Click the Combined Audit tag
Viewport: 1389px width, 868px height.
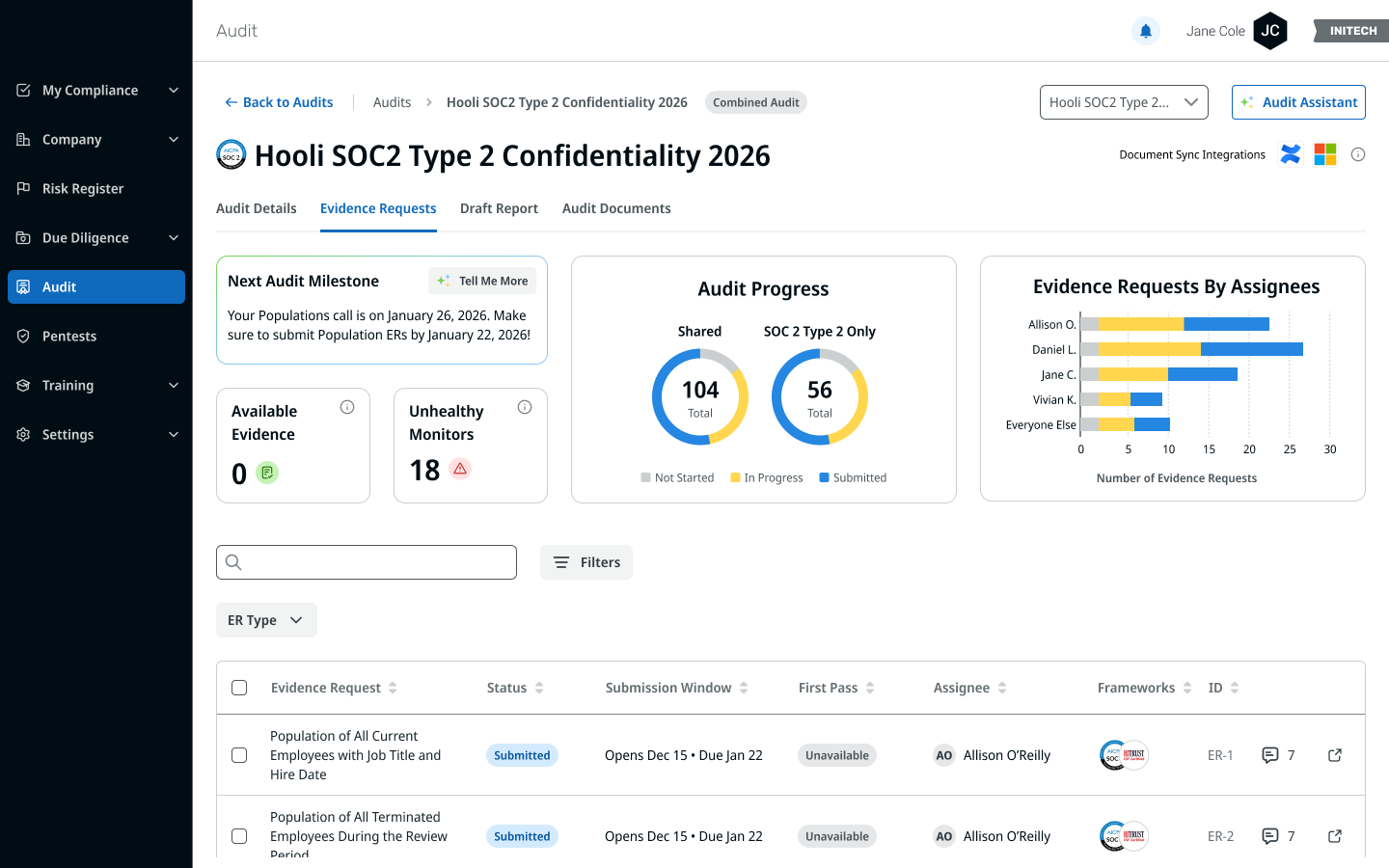(x=756, y=102)
